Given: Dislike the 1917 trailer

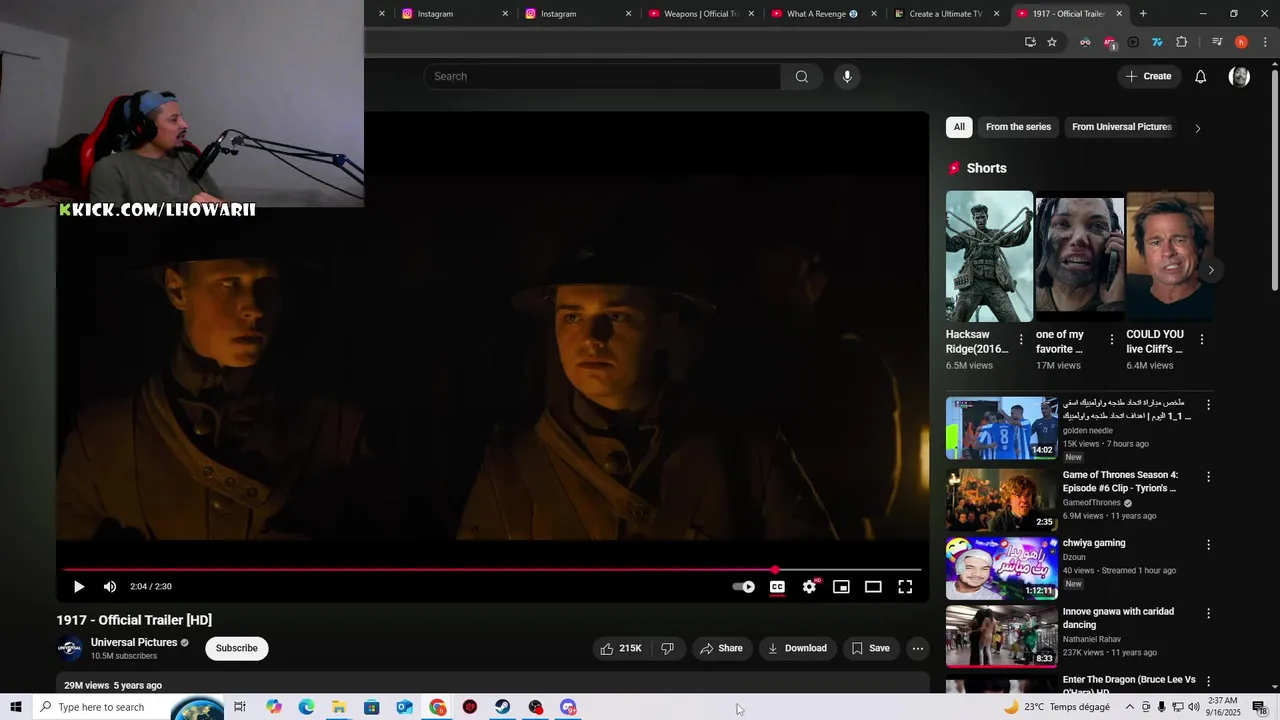Looking at the screenshot, I should (x=668, y=649).
